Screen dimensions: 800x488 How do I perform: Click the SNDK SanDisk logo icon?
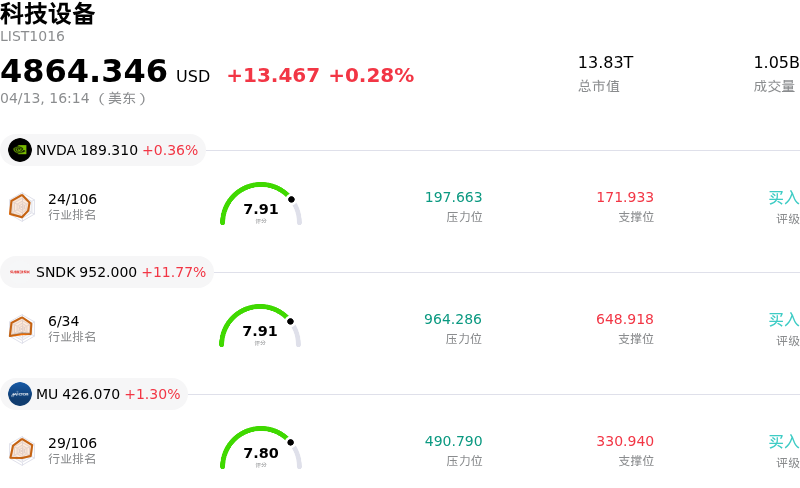coord(20,272)
